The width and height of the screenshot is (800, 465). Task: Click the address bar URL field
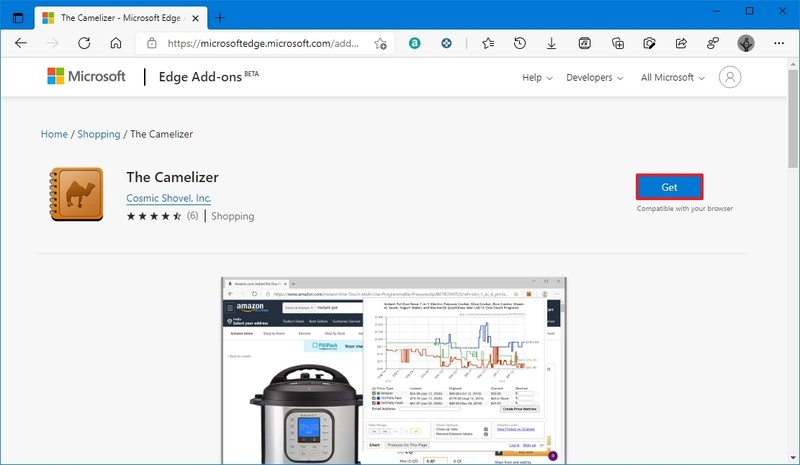click(263, 43)
